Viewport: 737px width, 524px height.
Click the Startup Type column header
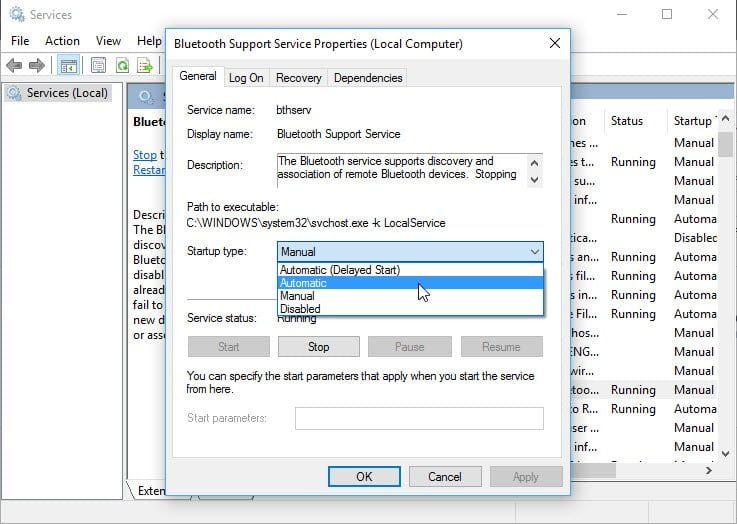(x=693, y=121)
